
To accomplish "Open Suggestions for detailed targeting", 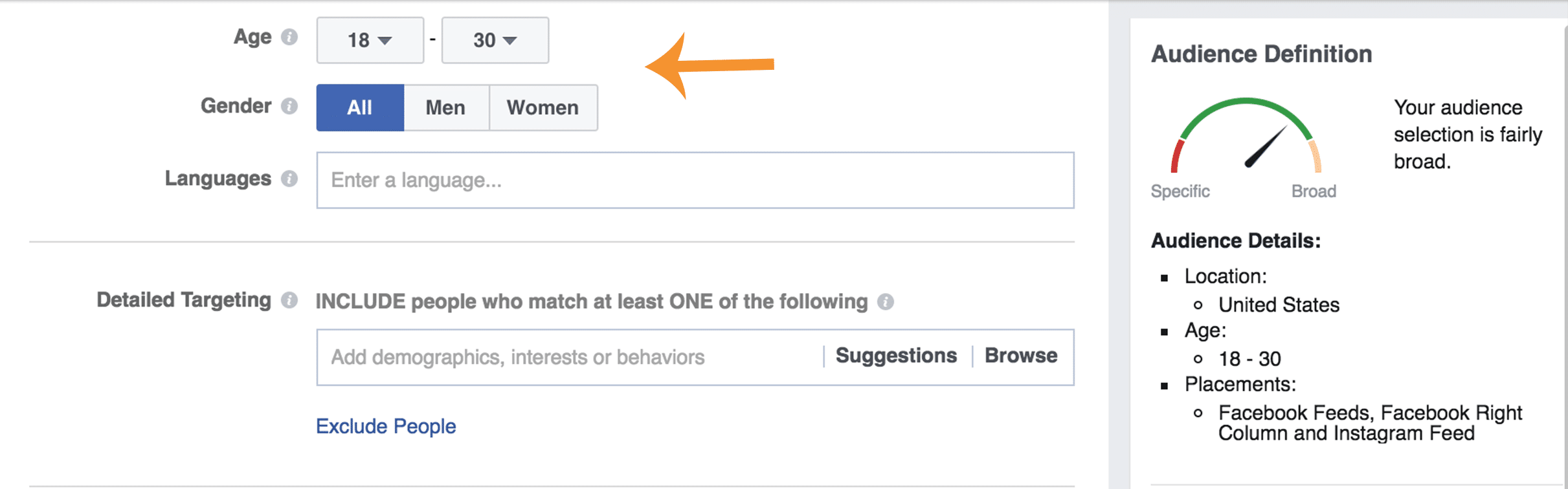I will [896, 356].
